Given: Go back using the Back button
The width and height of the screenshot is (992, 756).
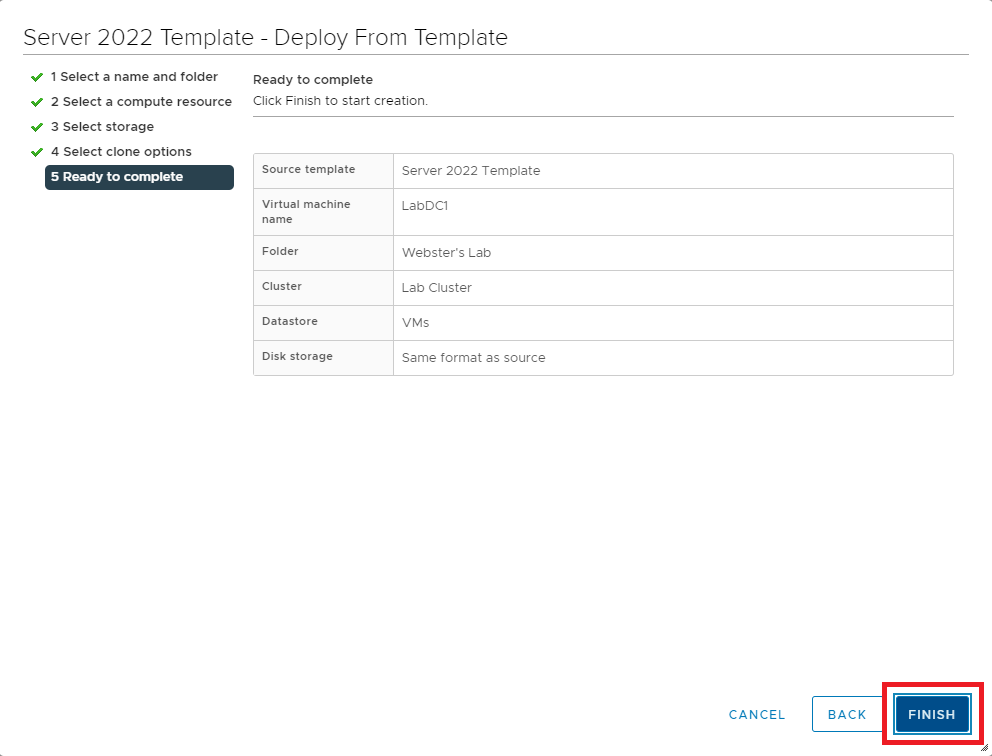Looking at the screenshot, I should (847, 714).
